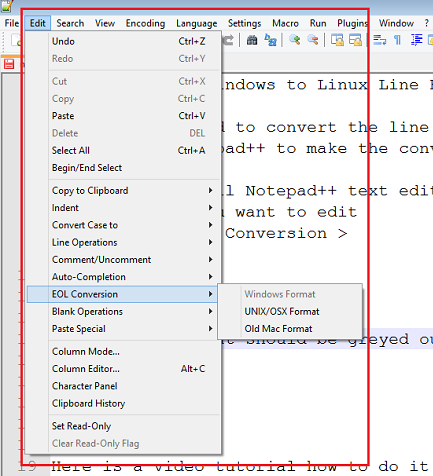Open the Window menu

click(x=396, y=23)
